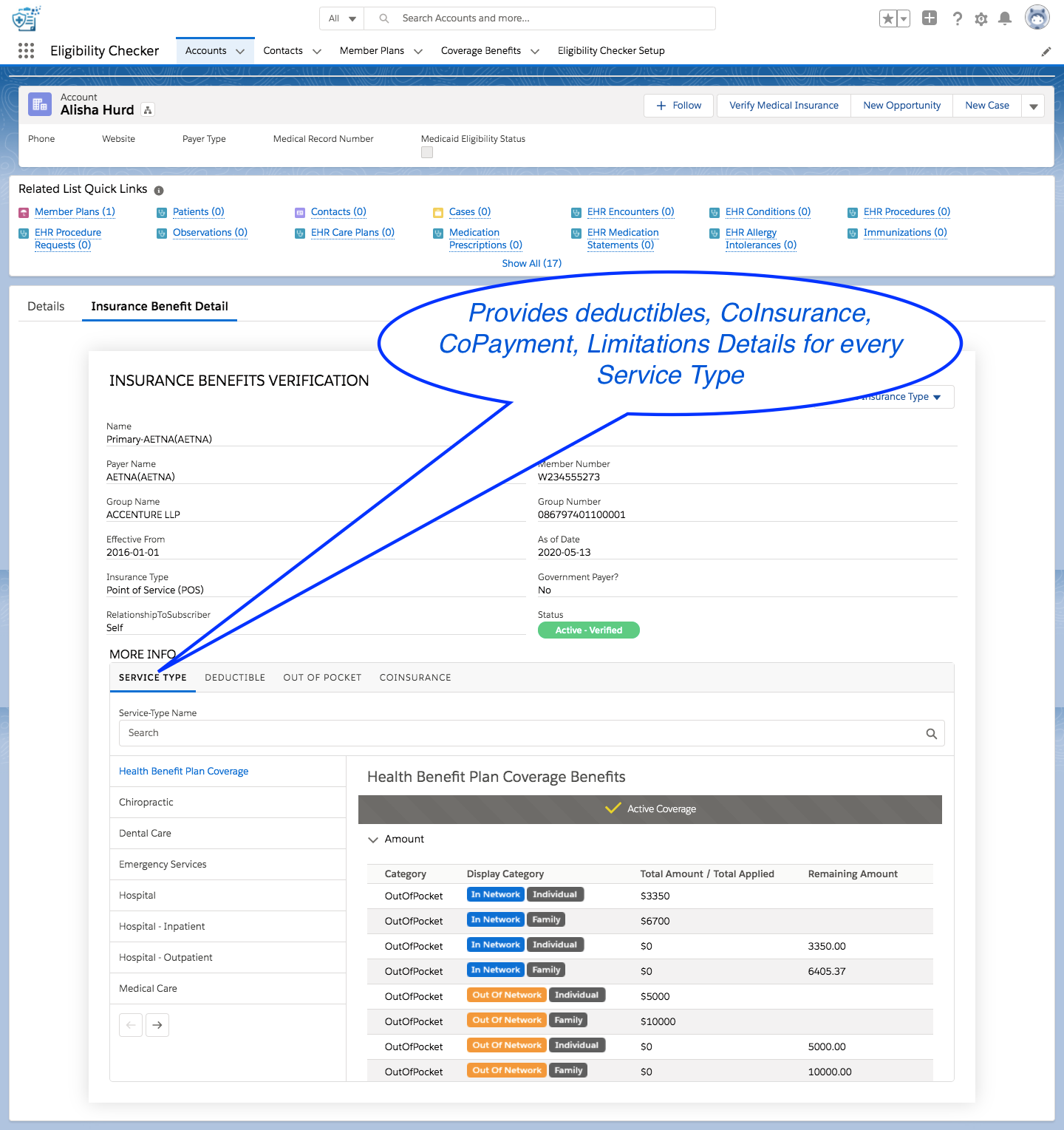Viewport: 1064px width, 1130px height.
Task: Create new record via the plus icon
Action: tap(930, 18)
